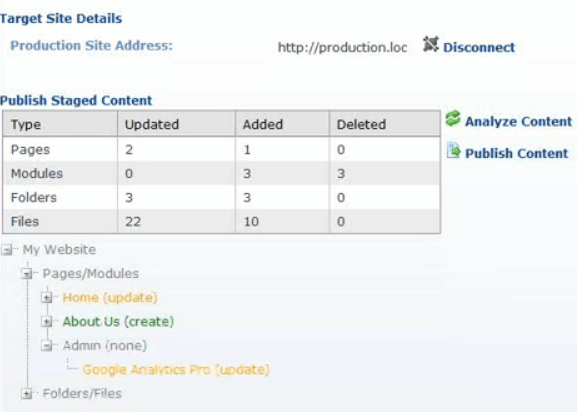
Task: Select Admin (none) tree item
Action: point(105,345)
